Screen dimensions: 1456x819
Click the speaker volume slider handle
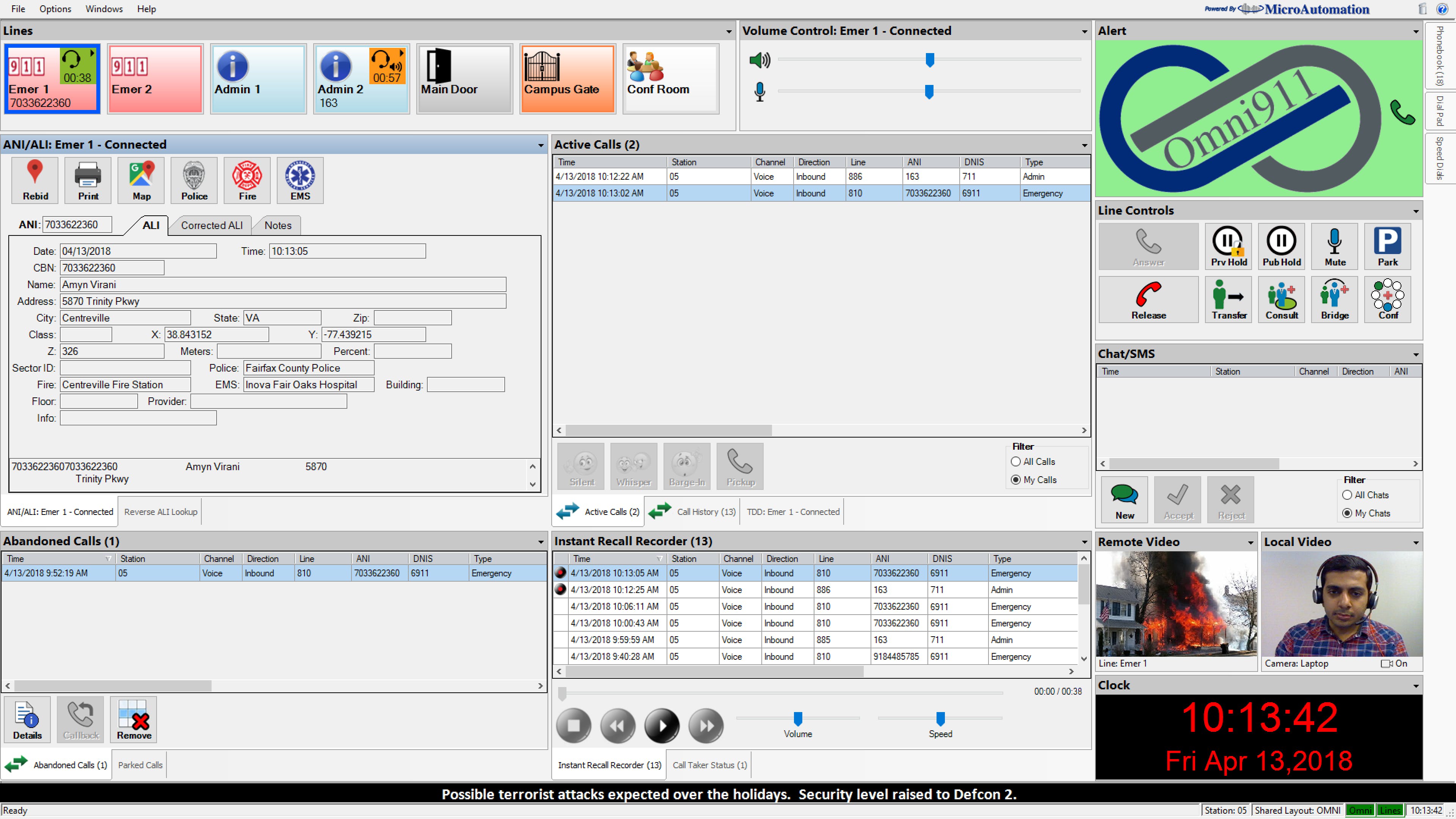click(930, 60)
